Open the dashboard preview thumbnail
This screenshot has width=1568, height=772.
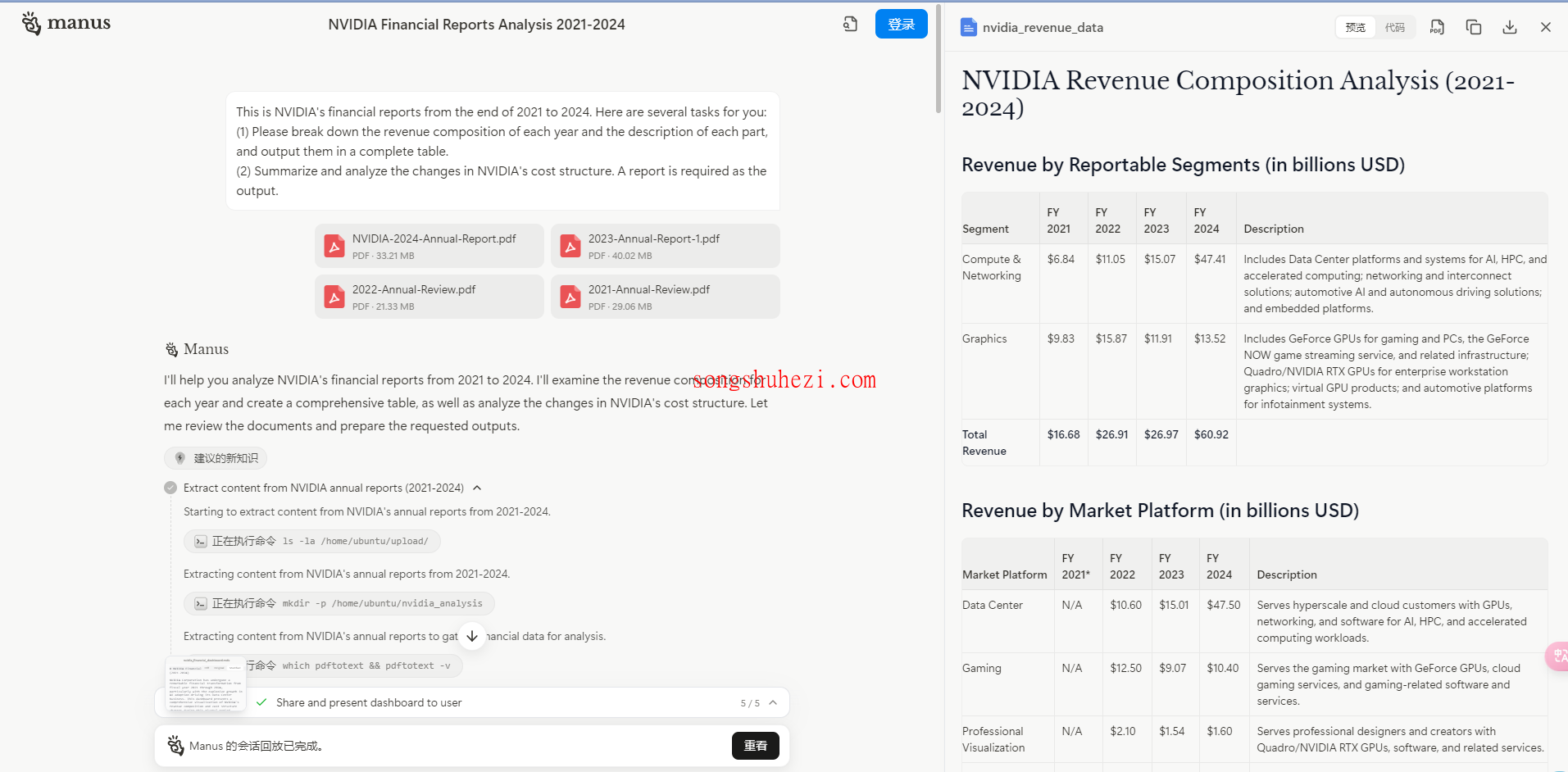coord(205,683)
